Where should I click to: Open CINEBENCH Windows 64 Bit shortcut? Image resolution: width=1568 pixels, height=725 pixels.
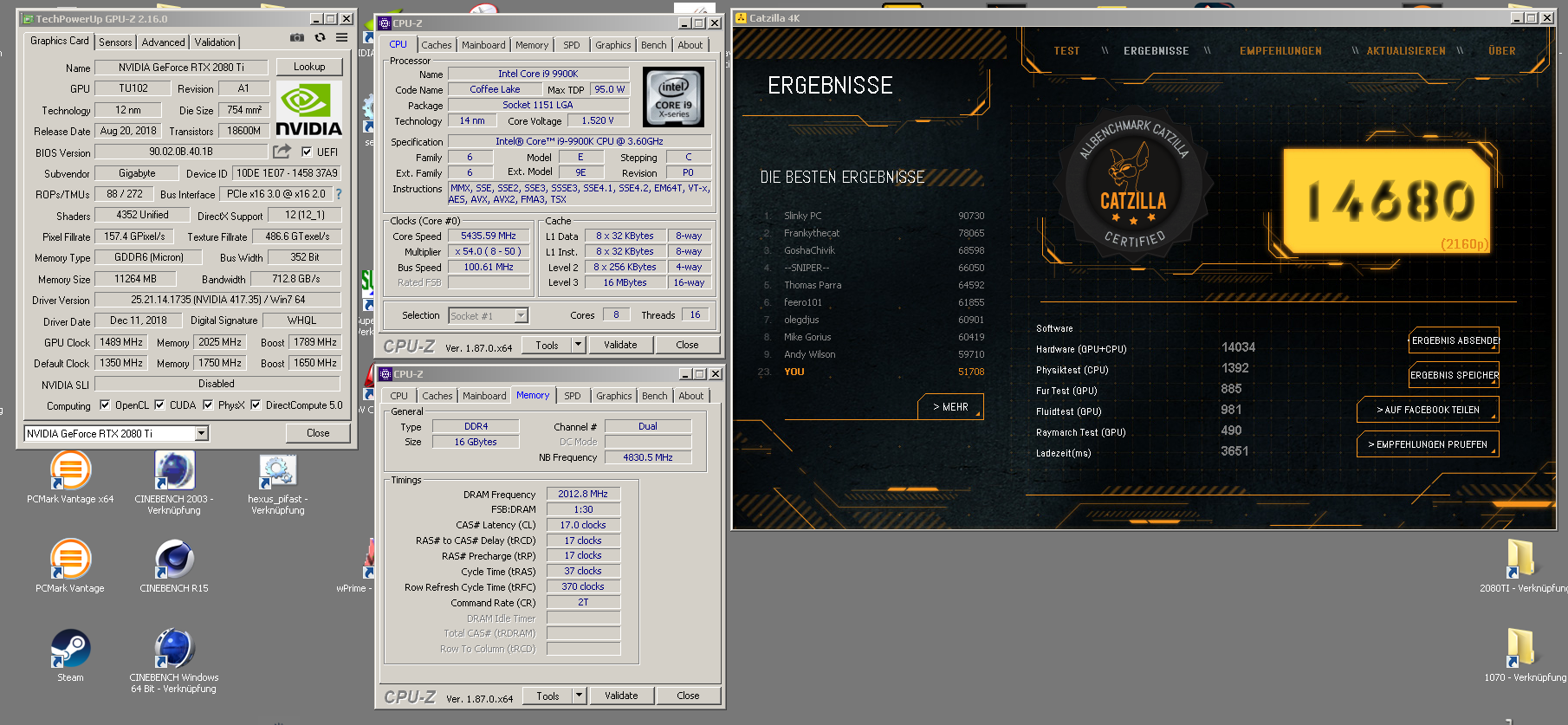click(174, 661)
